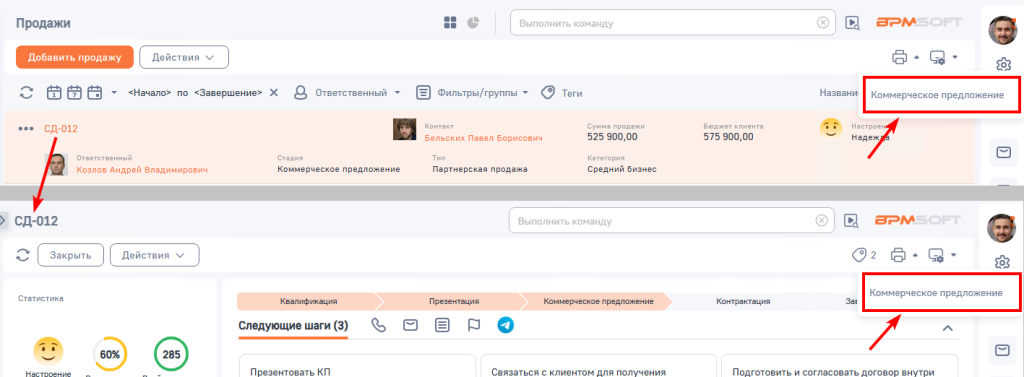Open the Фильтры/группы dropdown
The width and height of the screenshot is (1024, 377).
click(472, 93)
